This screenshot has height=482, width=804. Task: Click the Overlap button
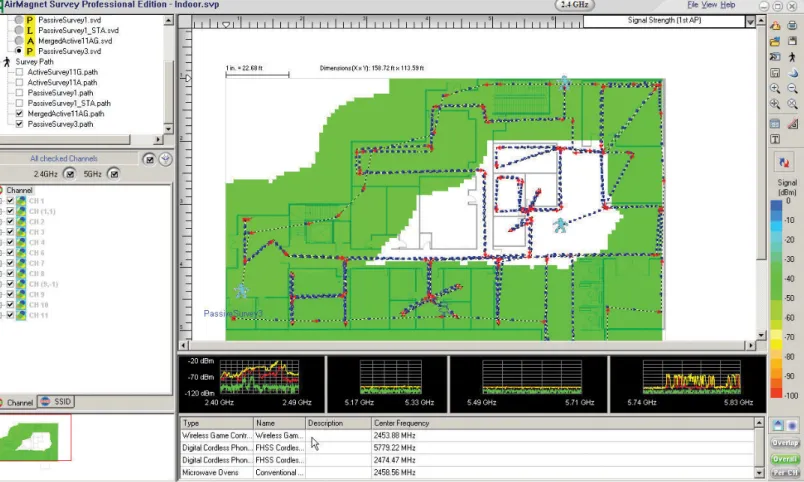[x=785, y=443]
